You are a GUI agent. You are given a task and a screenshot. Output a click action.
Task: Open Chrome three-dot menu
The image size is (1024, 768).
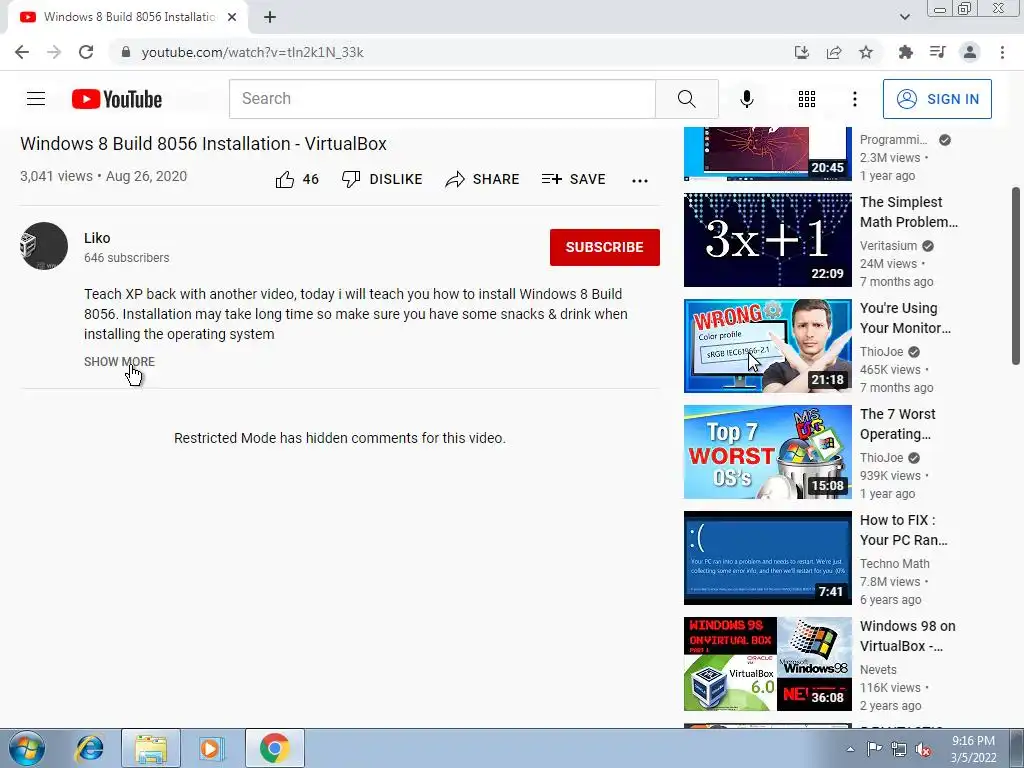coord(1002,52)
